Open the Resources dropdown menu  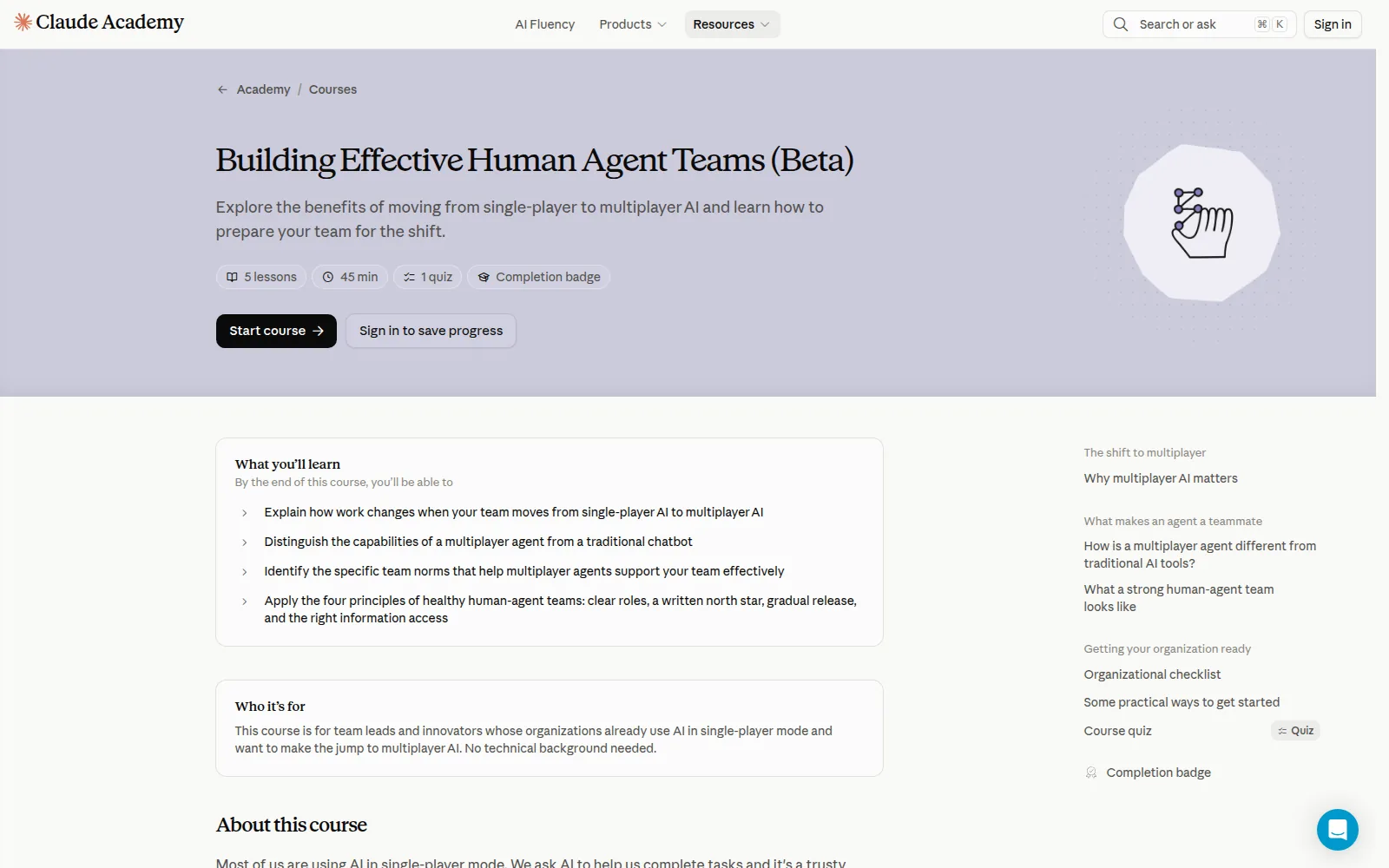point(732,24)
